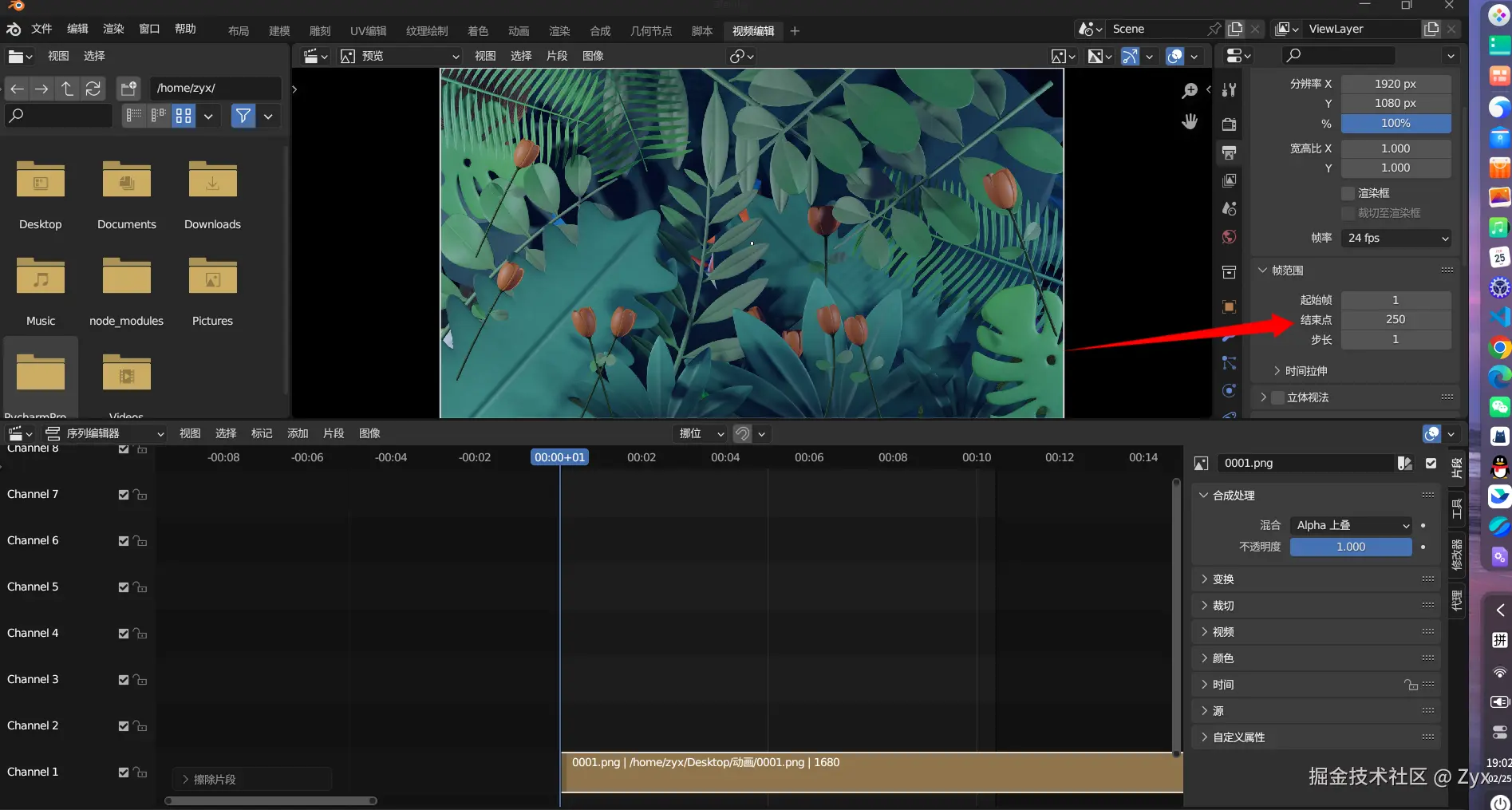Select the 0001.png strip in timeline
The image size is (1512, 810).
coord(870,772)
